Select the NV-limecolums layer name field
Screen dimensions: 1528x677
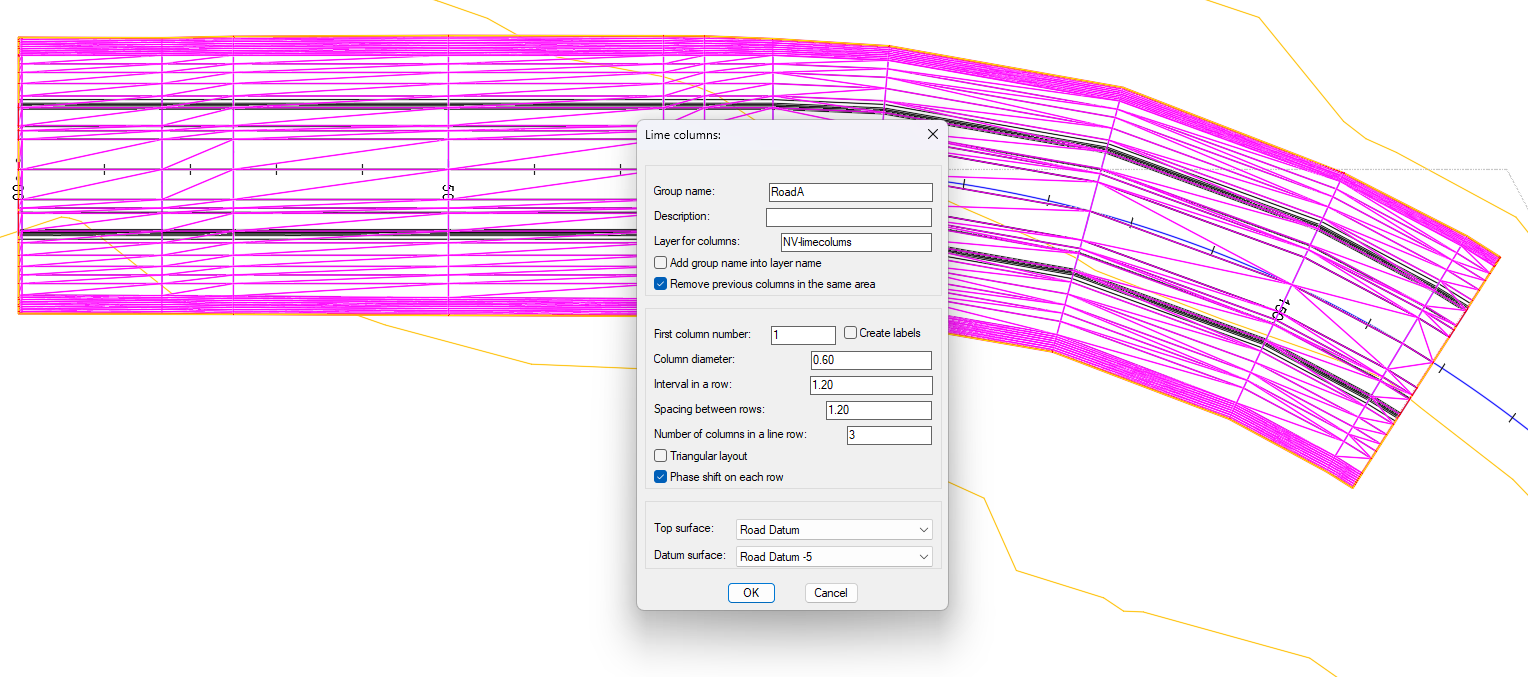pyautogui.click(x=855, y=241)
